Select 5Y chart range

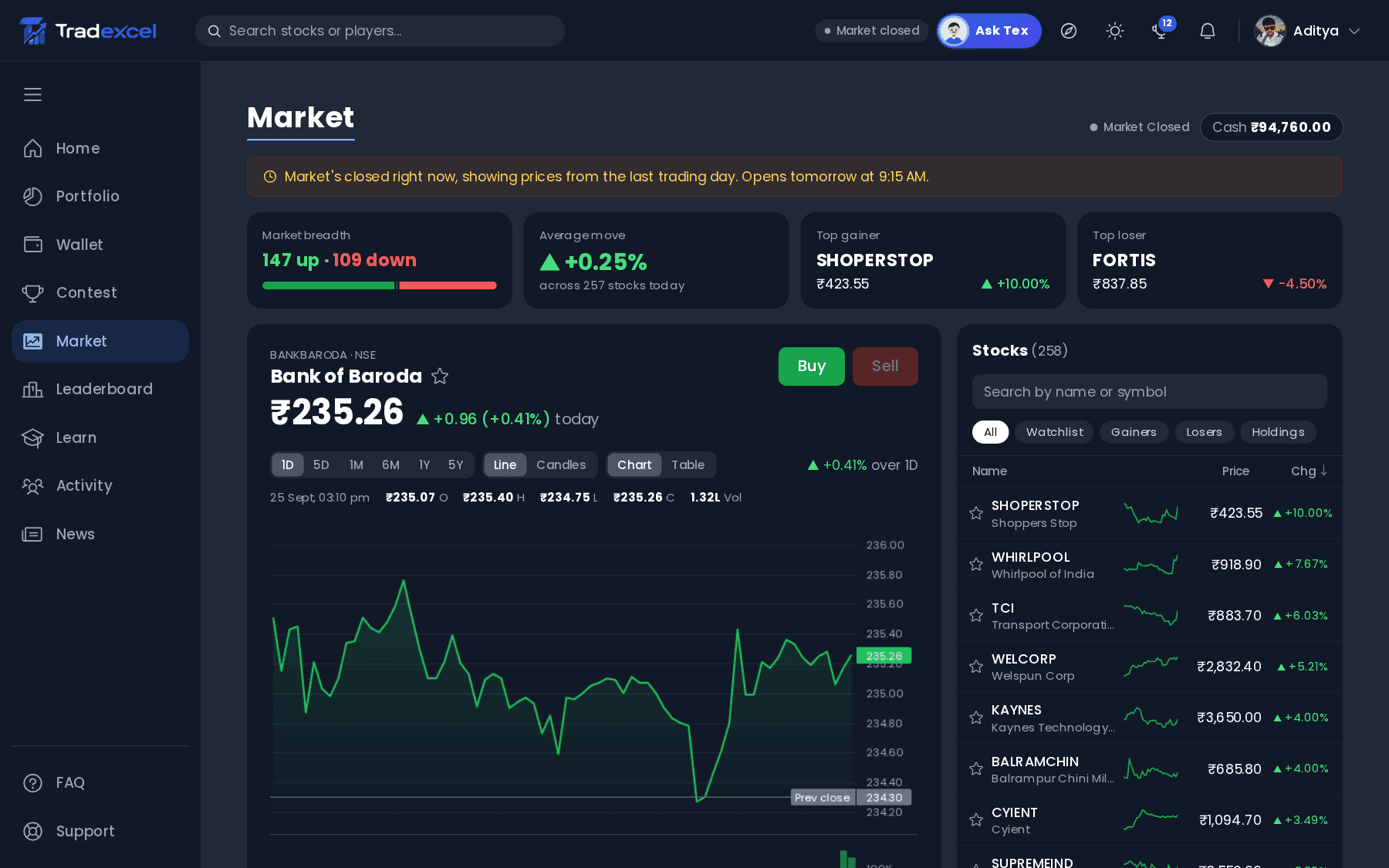[455, 464]
